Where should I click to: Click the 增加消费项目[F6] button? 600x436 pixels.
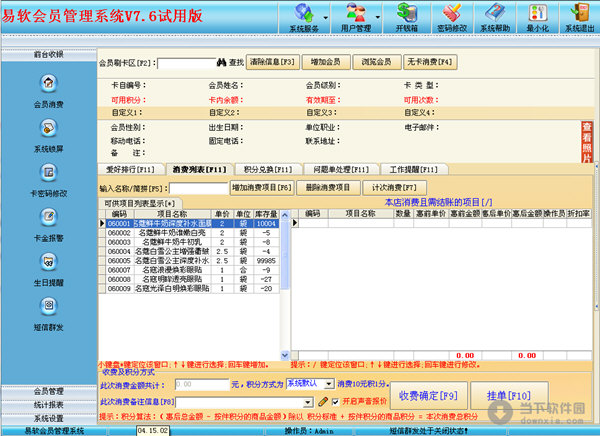click(262, 188)
